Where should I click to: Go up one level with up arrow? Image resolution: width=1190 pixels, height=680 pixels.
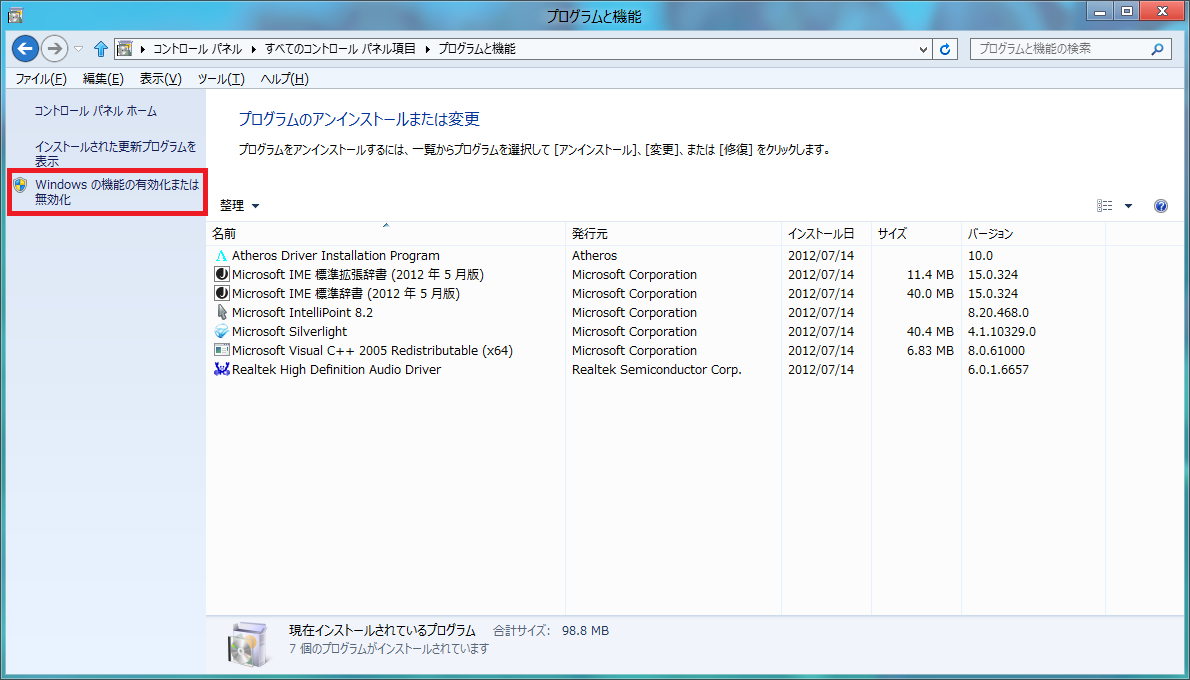point(100,49)
